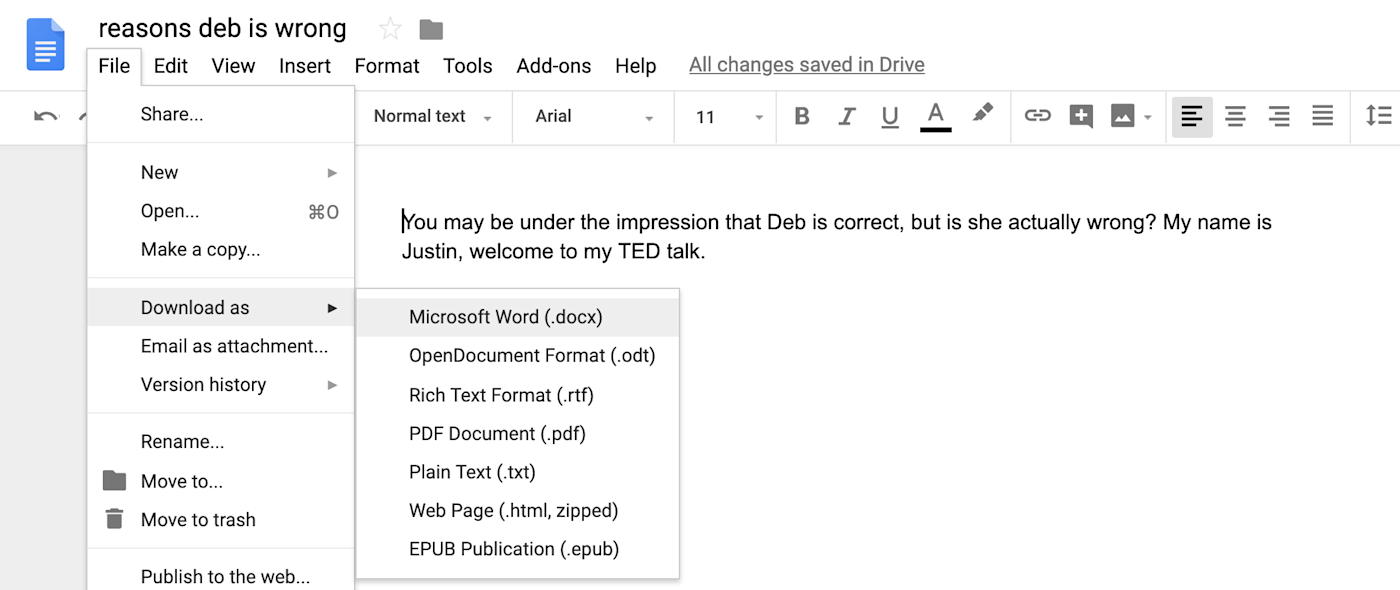This screenshot has width=1400, height=590.
Task: Choose Email as attachment...
Action: pos(221,346)
